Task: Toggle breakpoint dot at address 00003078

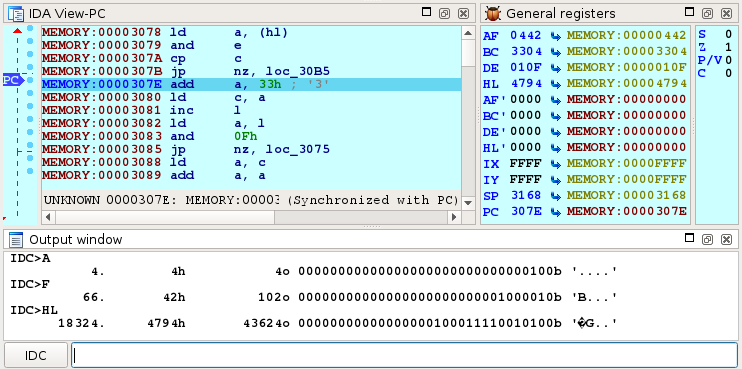Action: coord(30,28)
